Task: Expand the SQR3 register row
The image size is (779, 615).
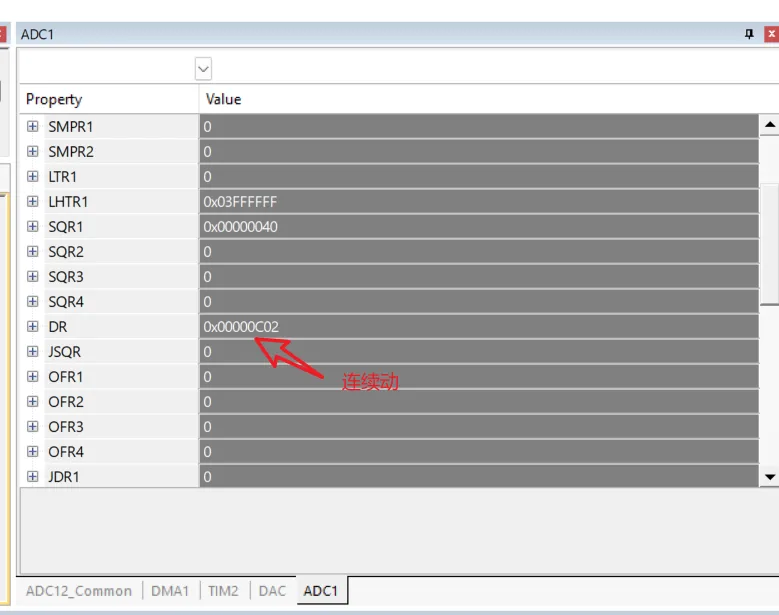Action: coord(32,276)
